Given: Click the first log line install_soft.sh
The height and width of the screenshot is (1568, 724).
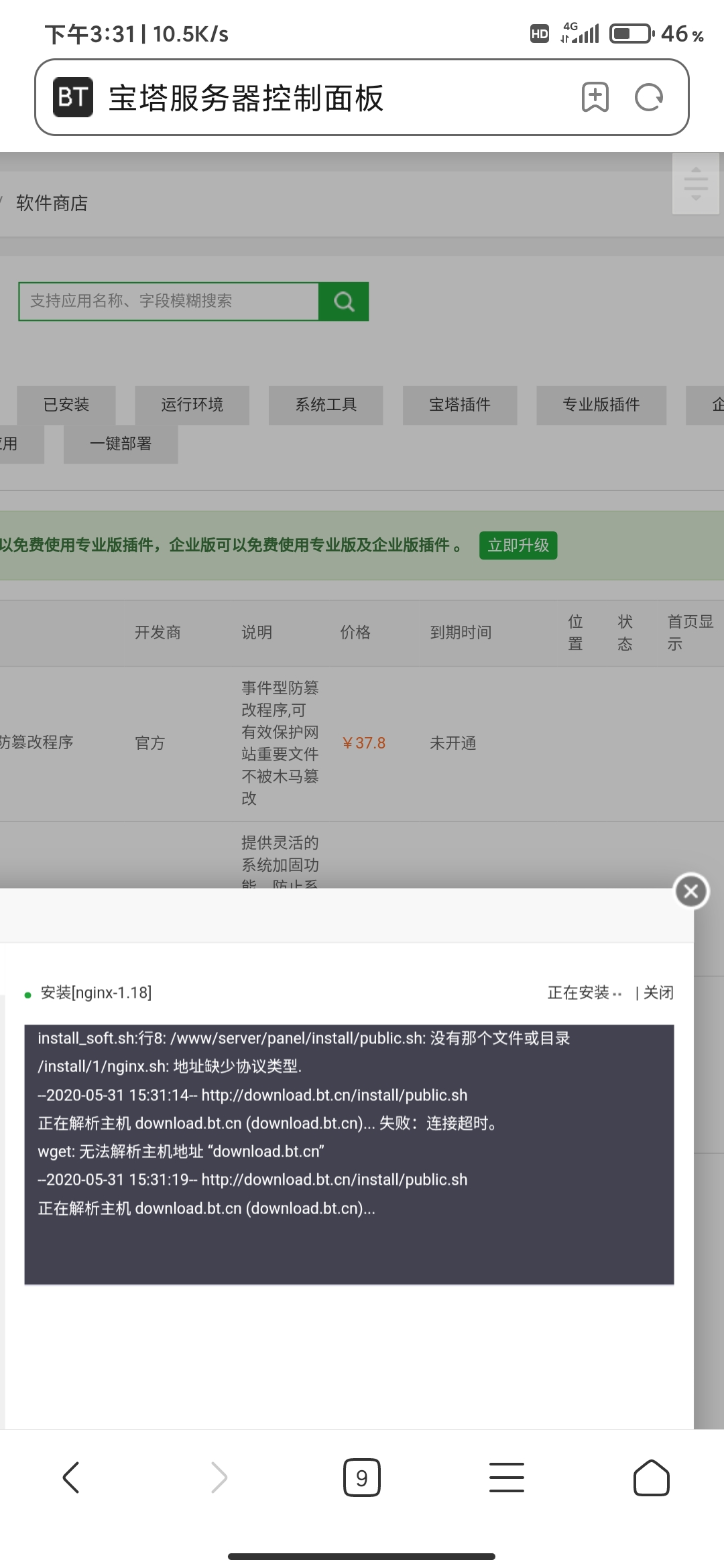Looking at the screenshot, I should click(x=304, y=1038).
